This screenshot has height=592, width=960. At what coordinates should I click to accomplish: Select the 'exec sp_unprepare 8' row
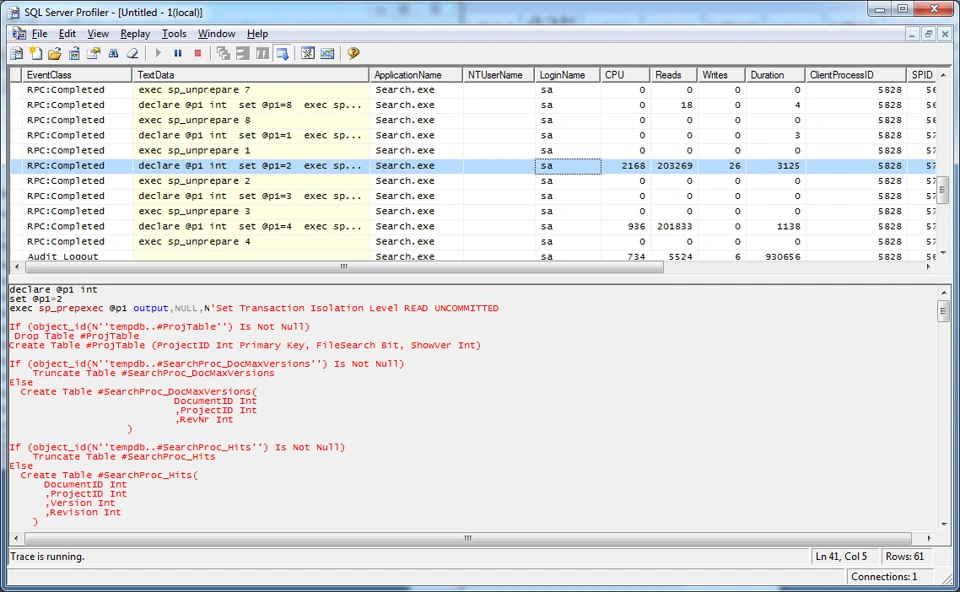[x=473, y=120]
